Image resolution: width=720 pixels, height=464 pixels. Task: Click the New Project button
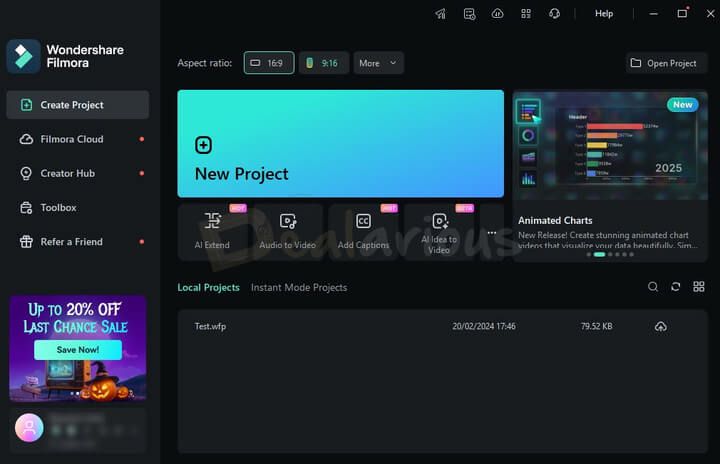tap(340, 144)
